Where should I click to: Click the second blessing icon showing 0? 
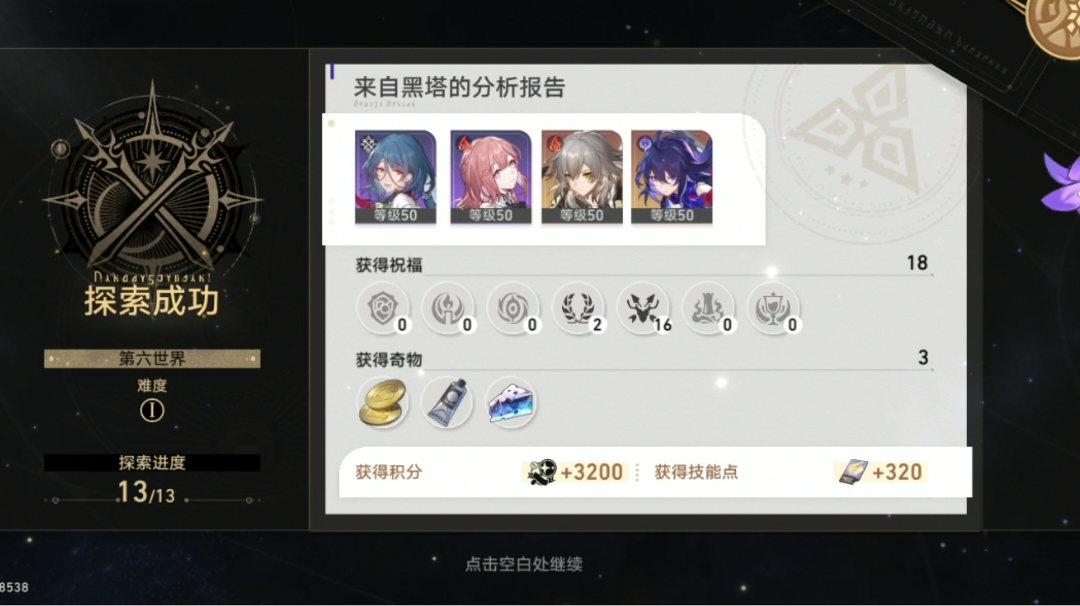(x=448, y=308)
